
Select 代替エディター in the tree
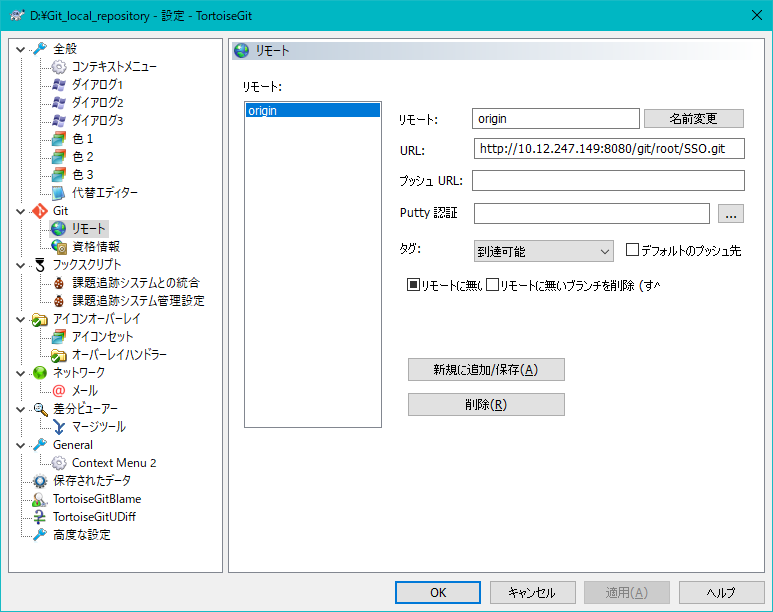pyautogui.click(x=105, y=192)
